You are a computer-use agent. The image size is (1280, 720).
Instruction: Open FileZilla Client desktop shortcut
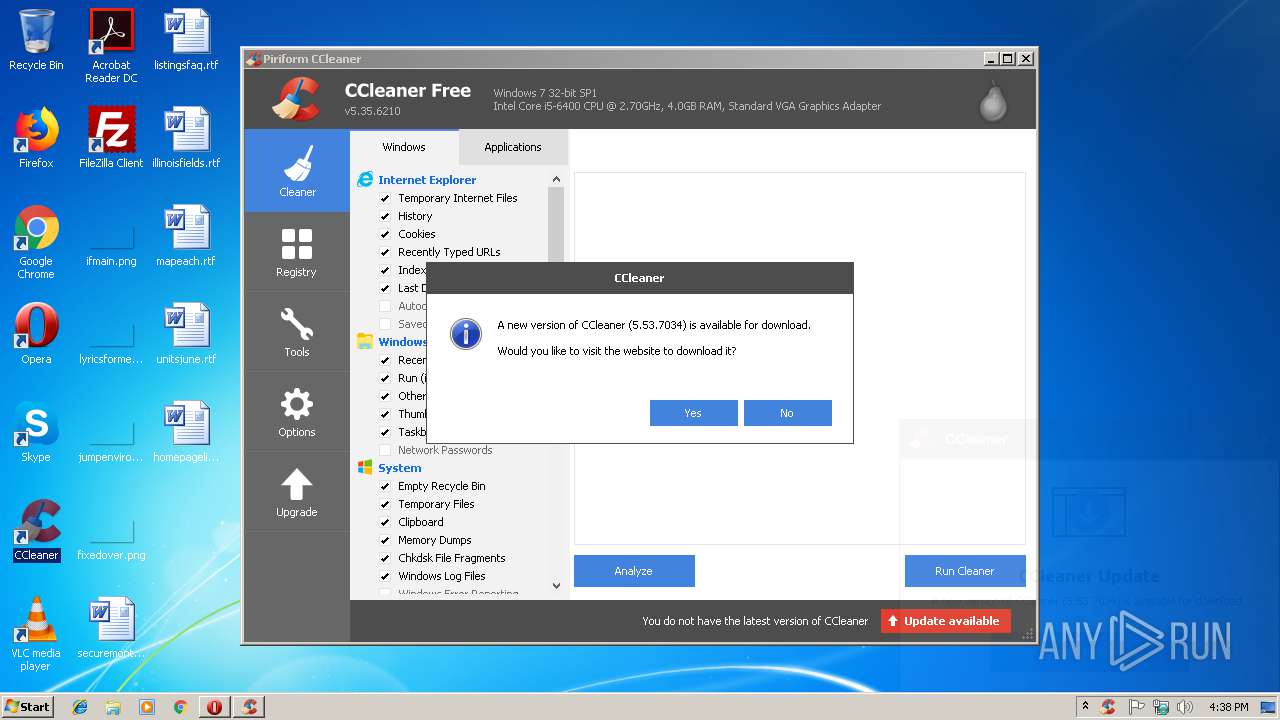[111, 138]
